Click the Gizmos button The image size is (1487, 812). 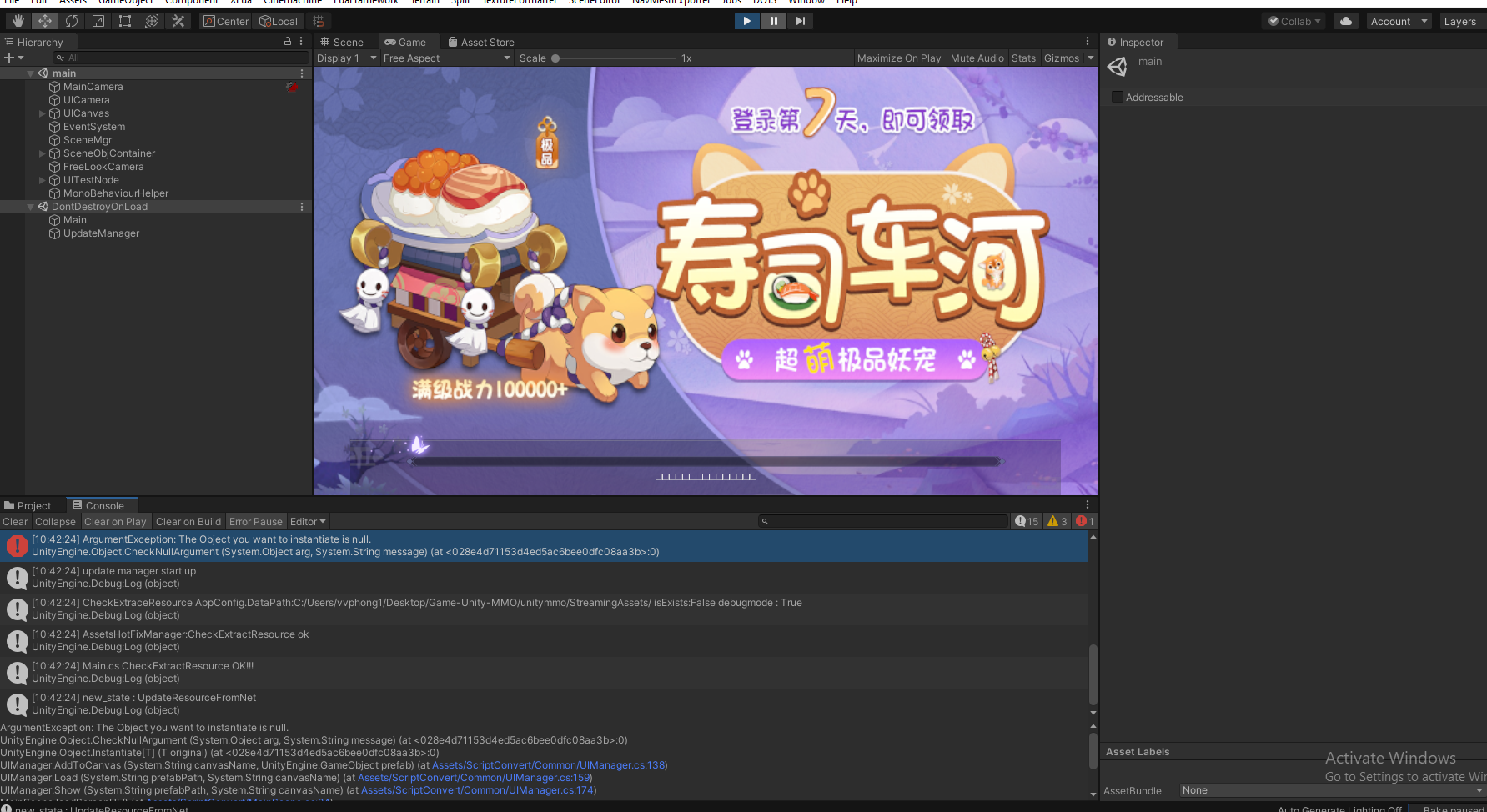(1062, 58)
